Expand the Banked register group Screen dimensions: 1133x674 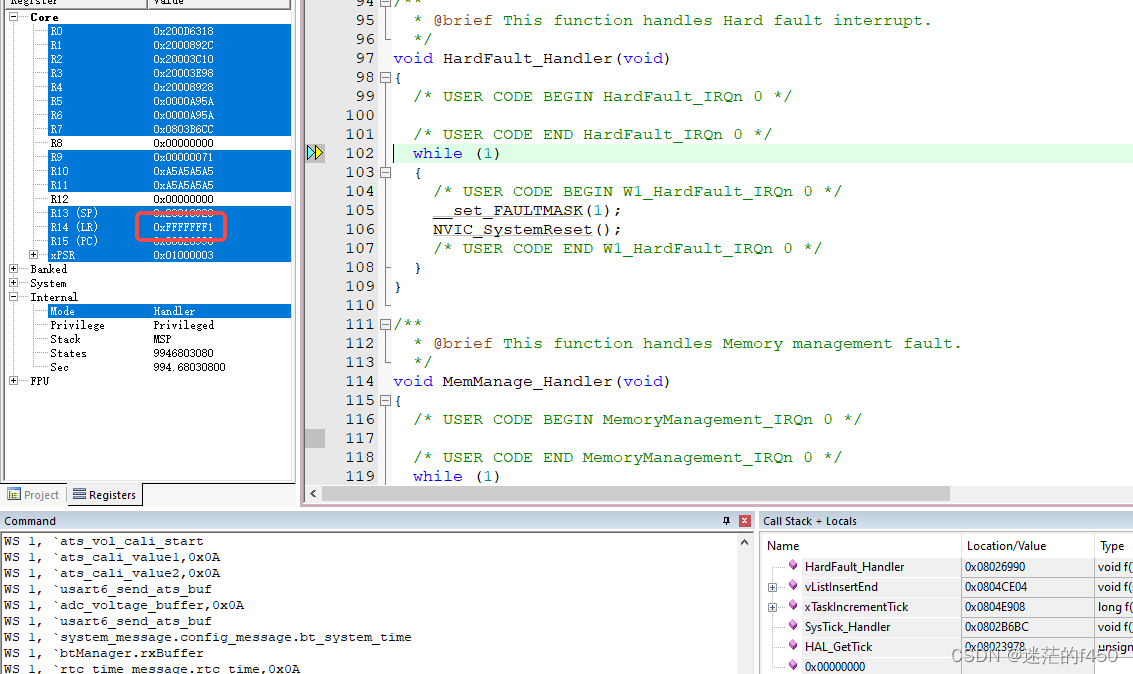click(13, 269)
